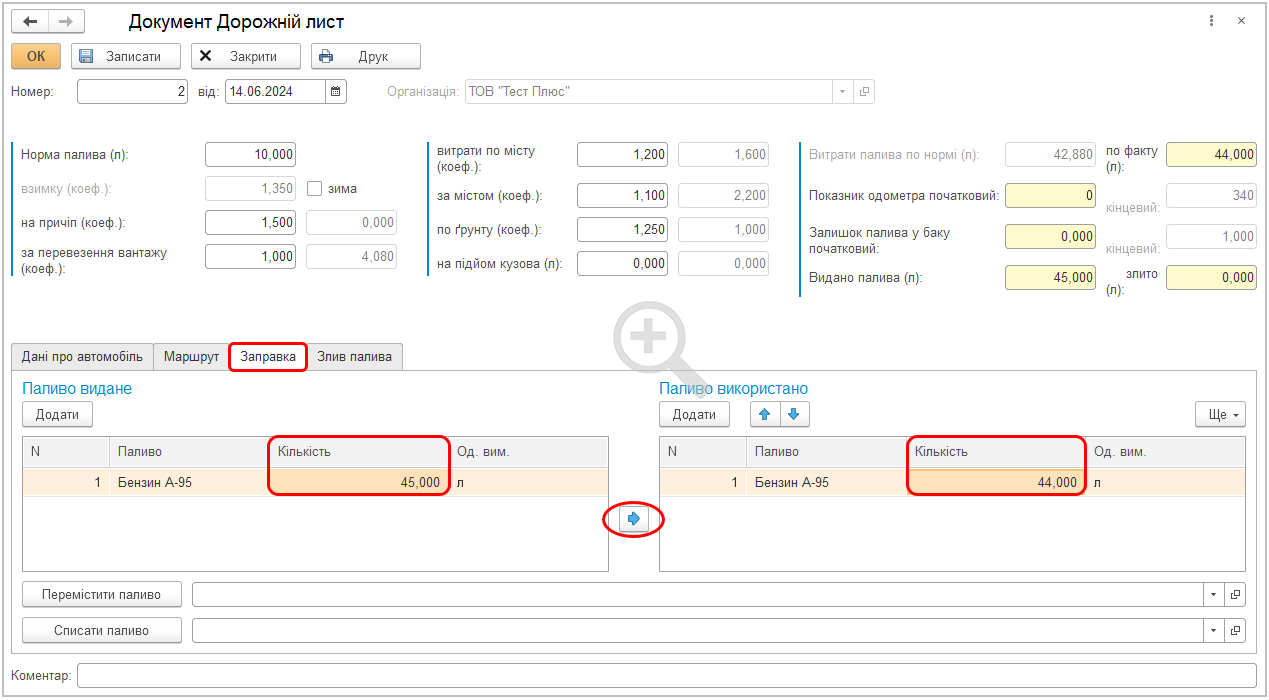Click Паливо column header in issued table

[190, 451]
